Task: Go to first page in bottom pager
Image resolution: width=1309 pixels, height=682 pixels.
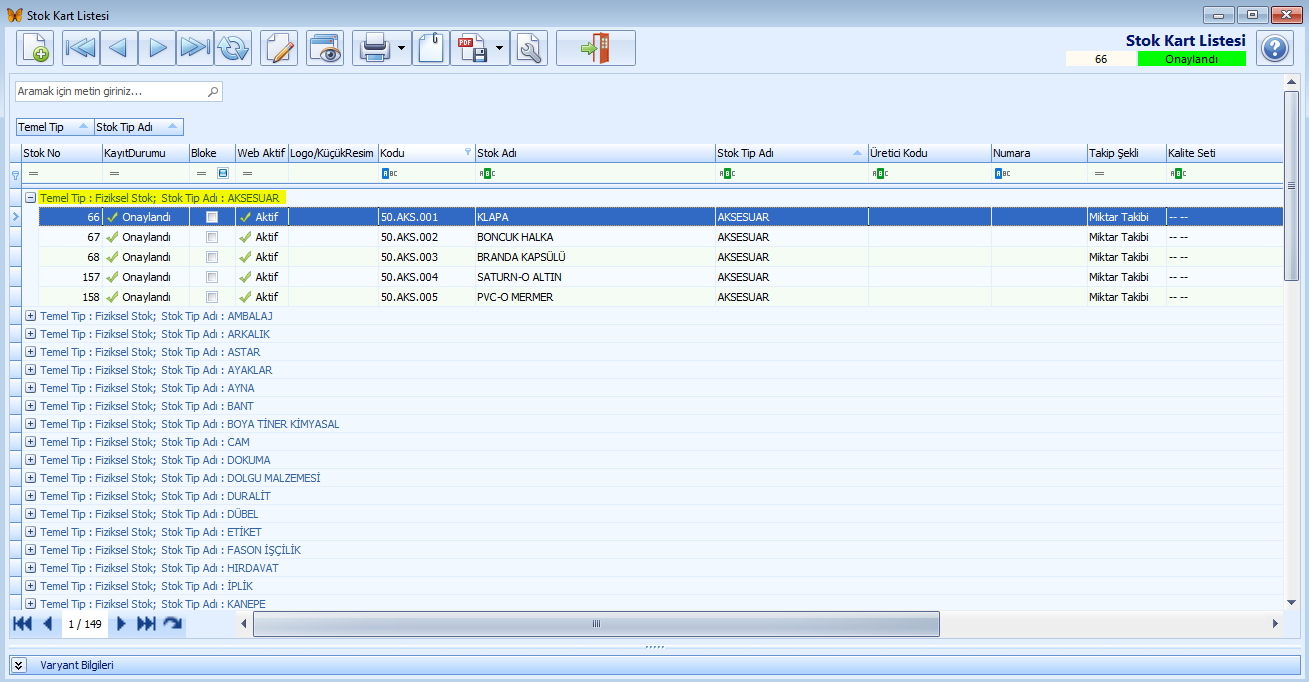Action: [x=22, y=624]
